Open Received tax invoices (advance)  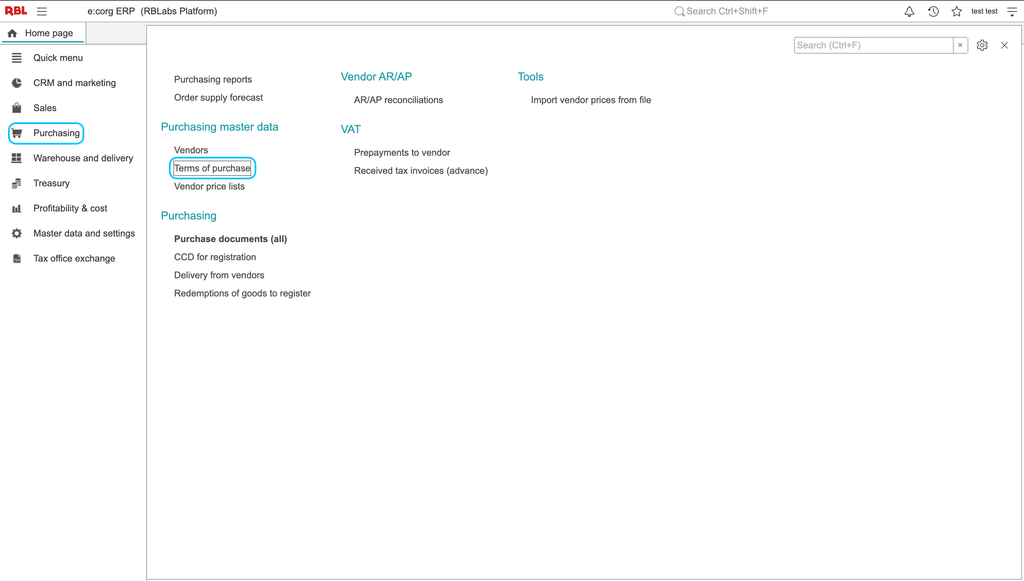(421, 171)
